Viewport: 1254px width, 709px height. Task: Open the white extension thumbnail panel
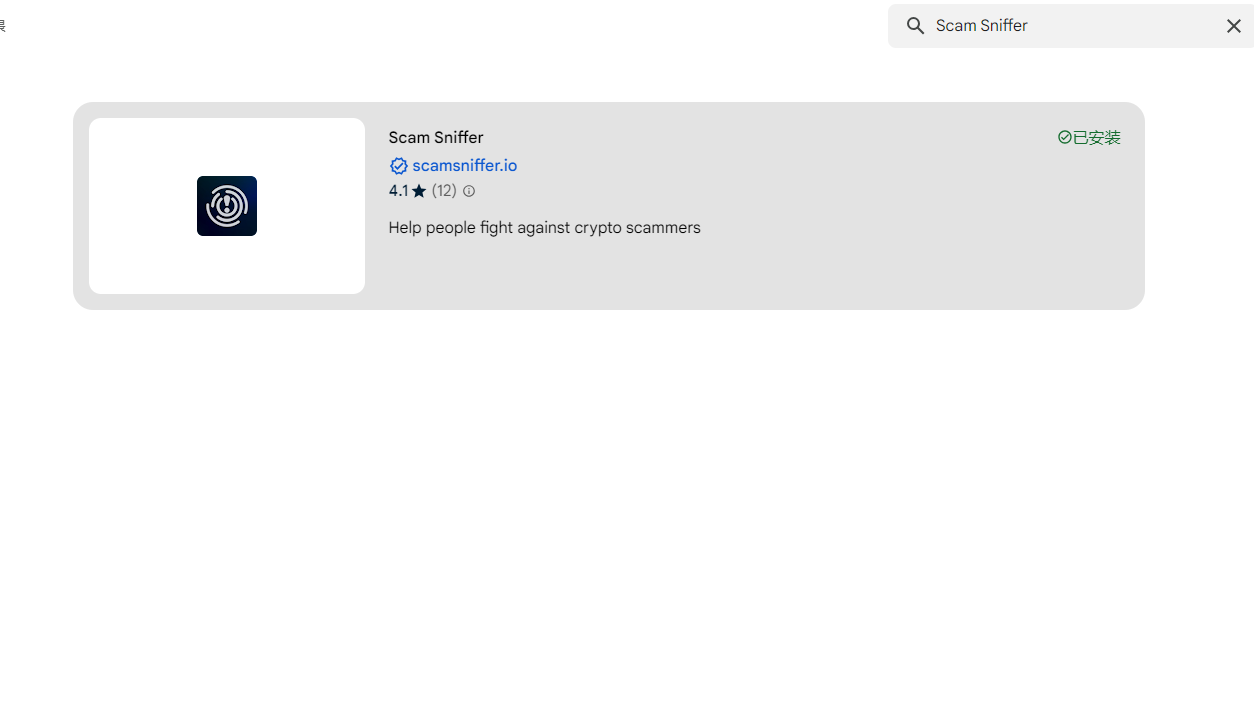[x=227, y=206]
